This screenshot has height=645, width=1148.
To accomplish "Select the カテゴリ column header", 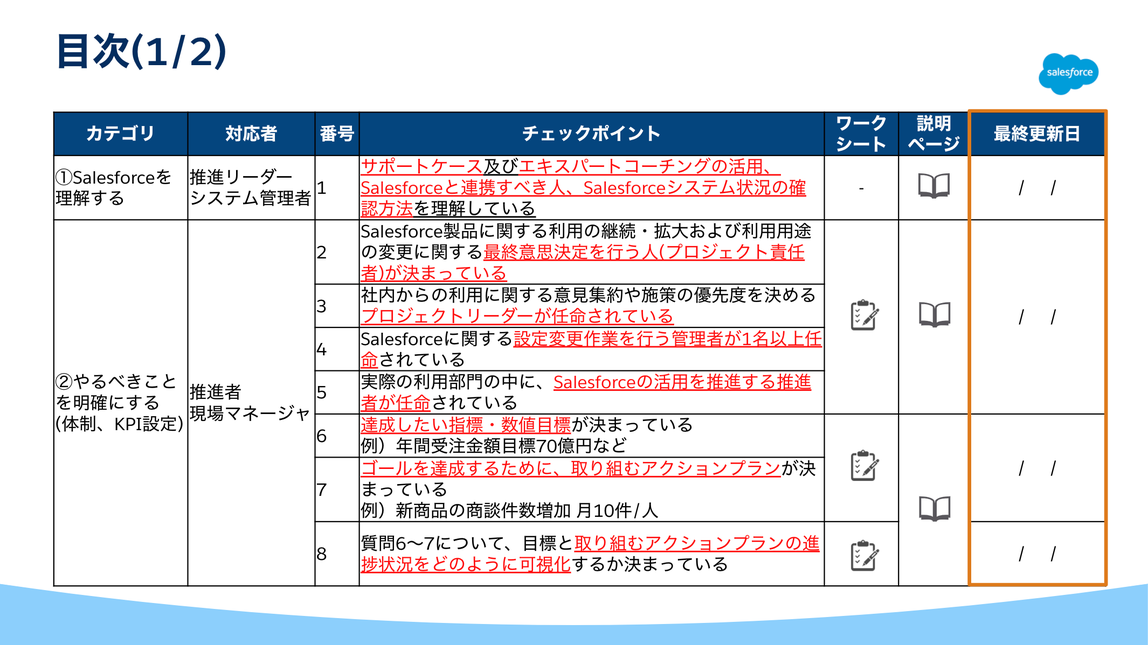I will pos(121,133).
